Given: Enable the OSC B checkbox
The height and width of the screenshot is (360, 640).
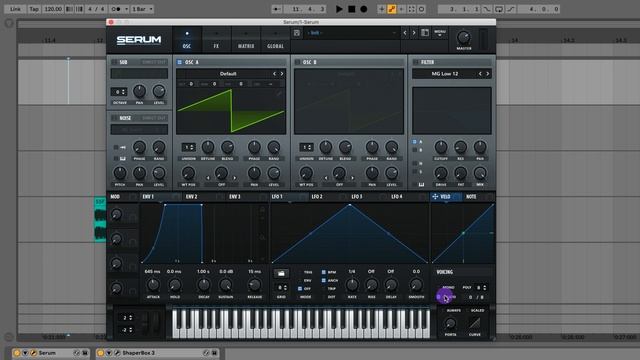Looking at the screenshot, I should [297, 62].
